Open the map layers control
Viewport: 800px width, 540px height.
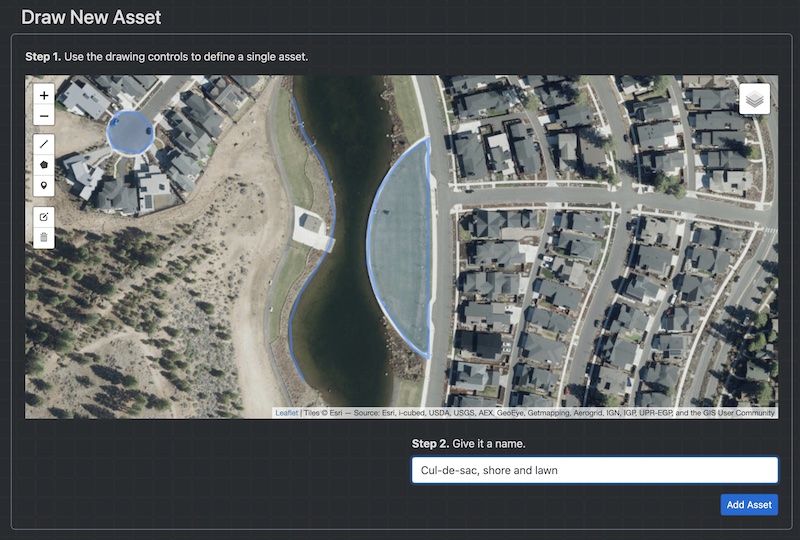(x=755, y=98)
